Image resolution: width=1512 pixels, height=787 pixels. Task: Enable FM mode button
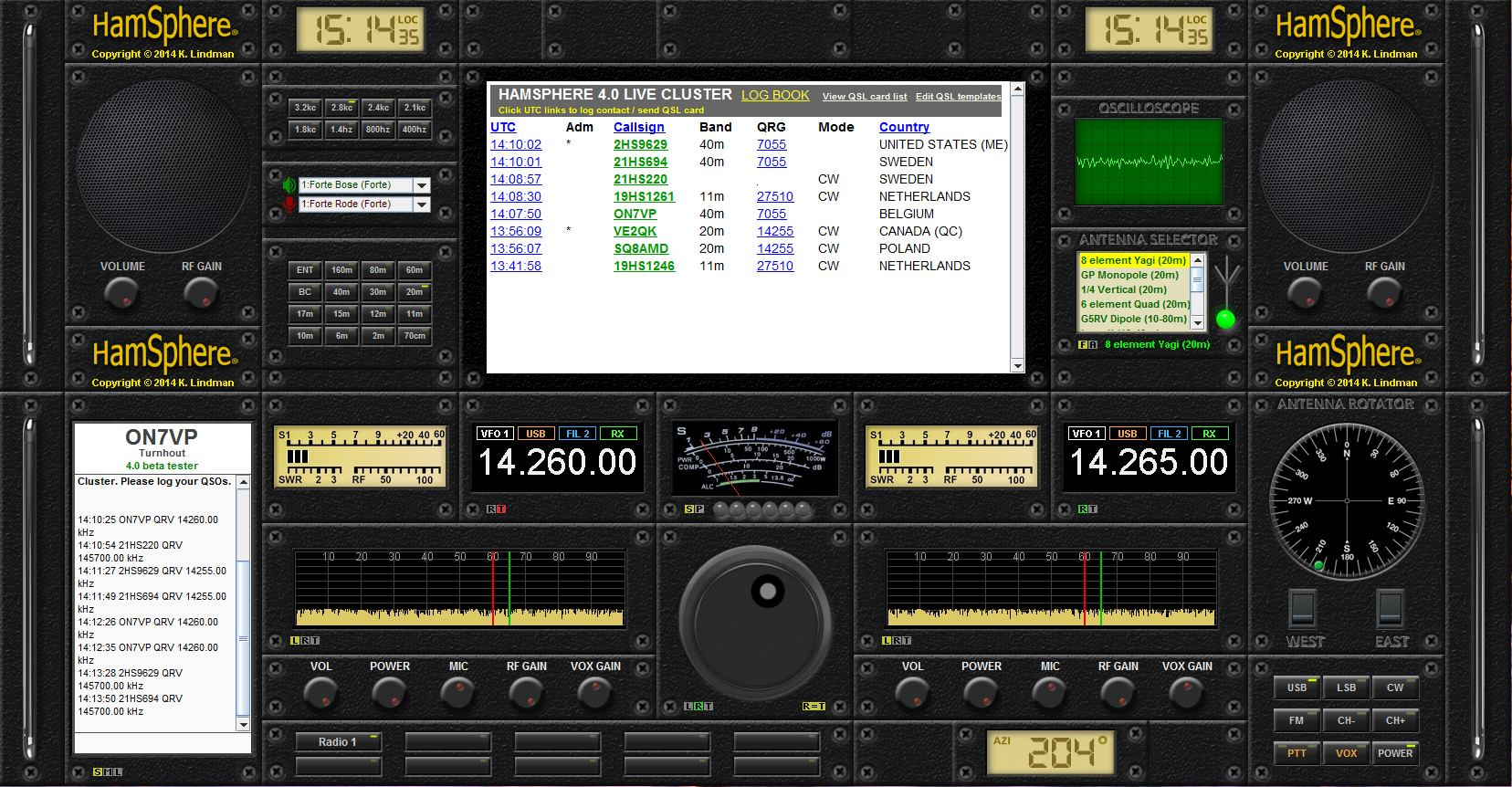[x=1297, y=720]
